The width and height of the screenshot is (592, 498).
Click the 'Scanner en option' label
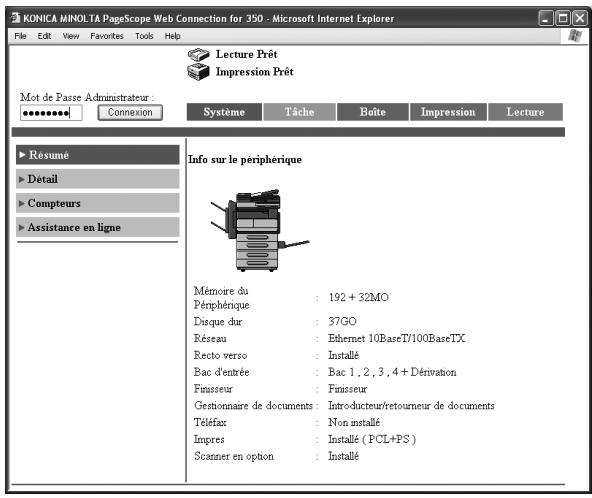point(234,456)
